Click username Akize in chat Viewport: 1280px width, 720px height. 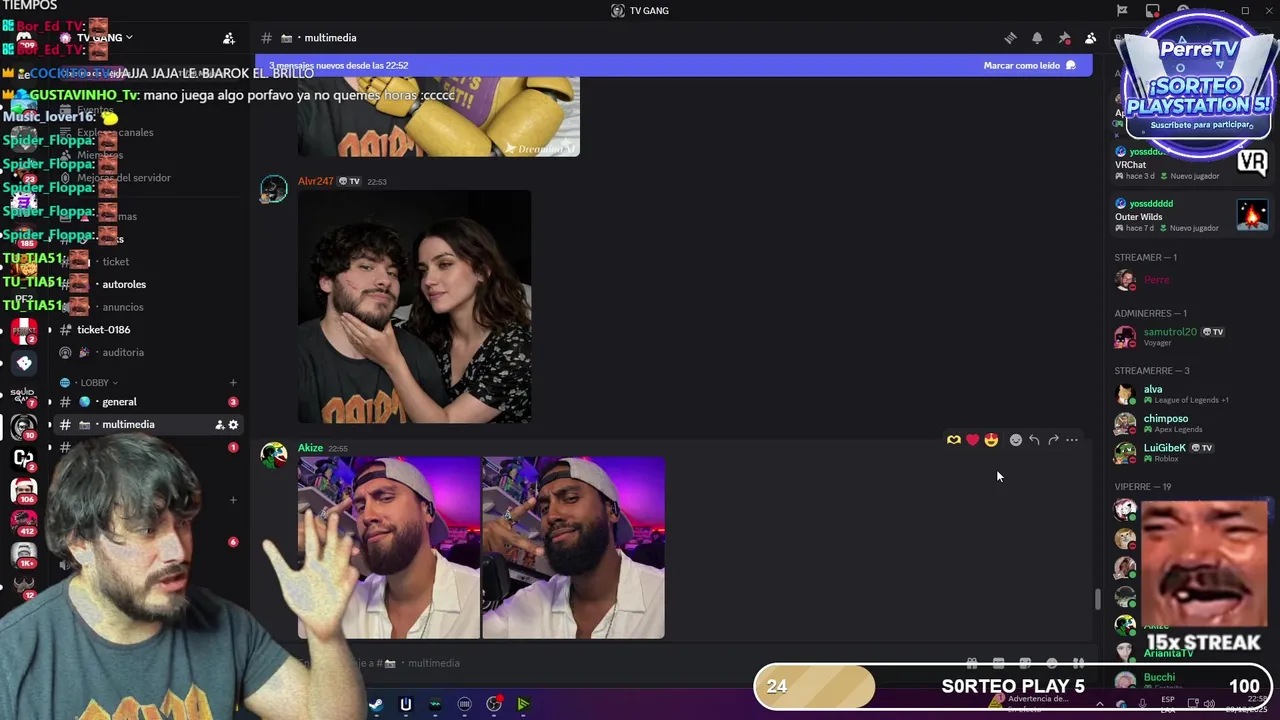pos(310,448)
